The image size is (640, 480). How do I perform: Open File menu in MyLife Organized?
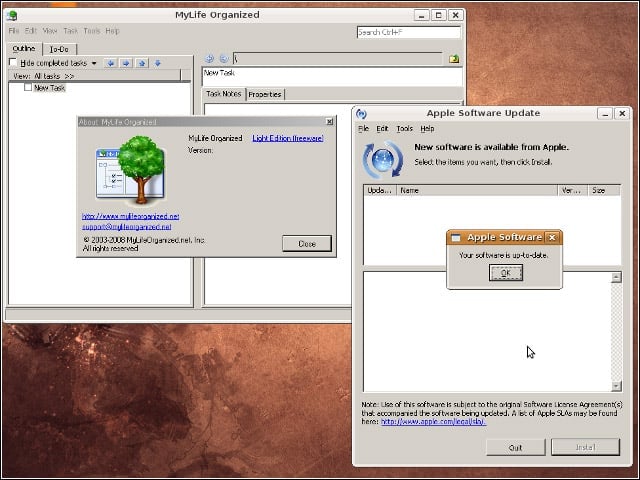[13, 31]
